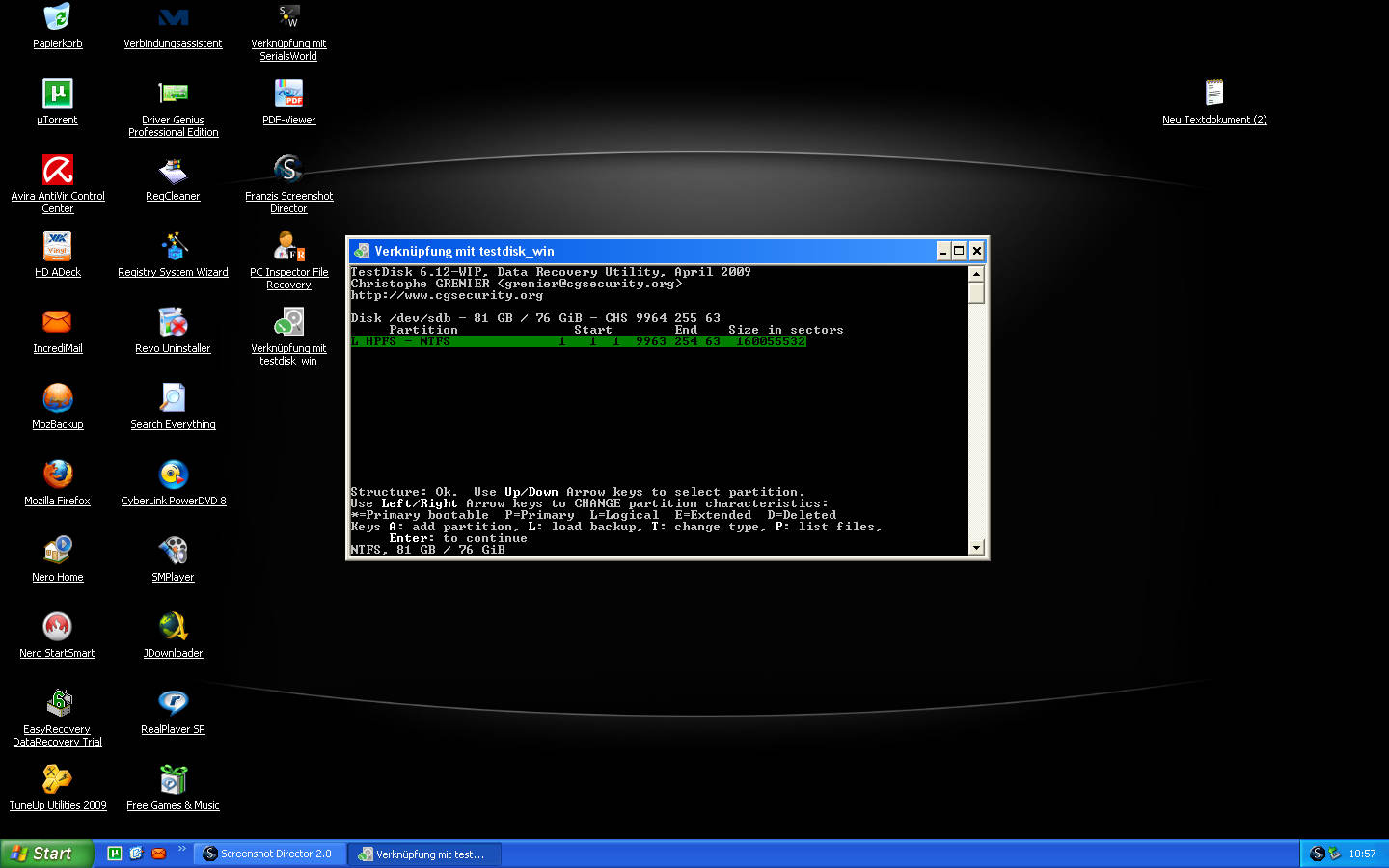Select the Registry System Wizard icon

coord(173,246)
